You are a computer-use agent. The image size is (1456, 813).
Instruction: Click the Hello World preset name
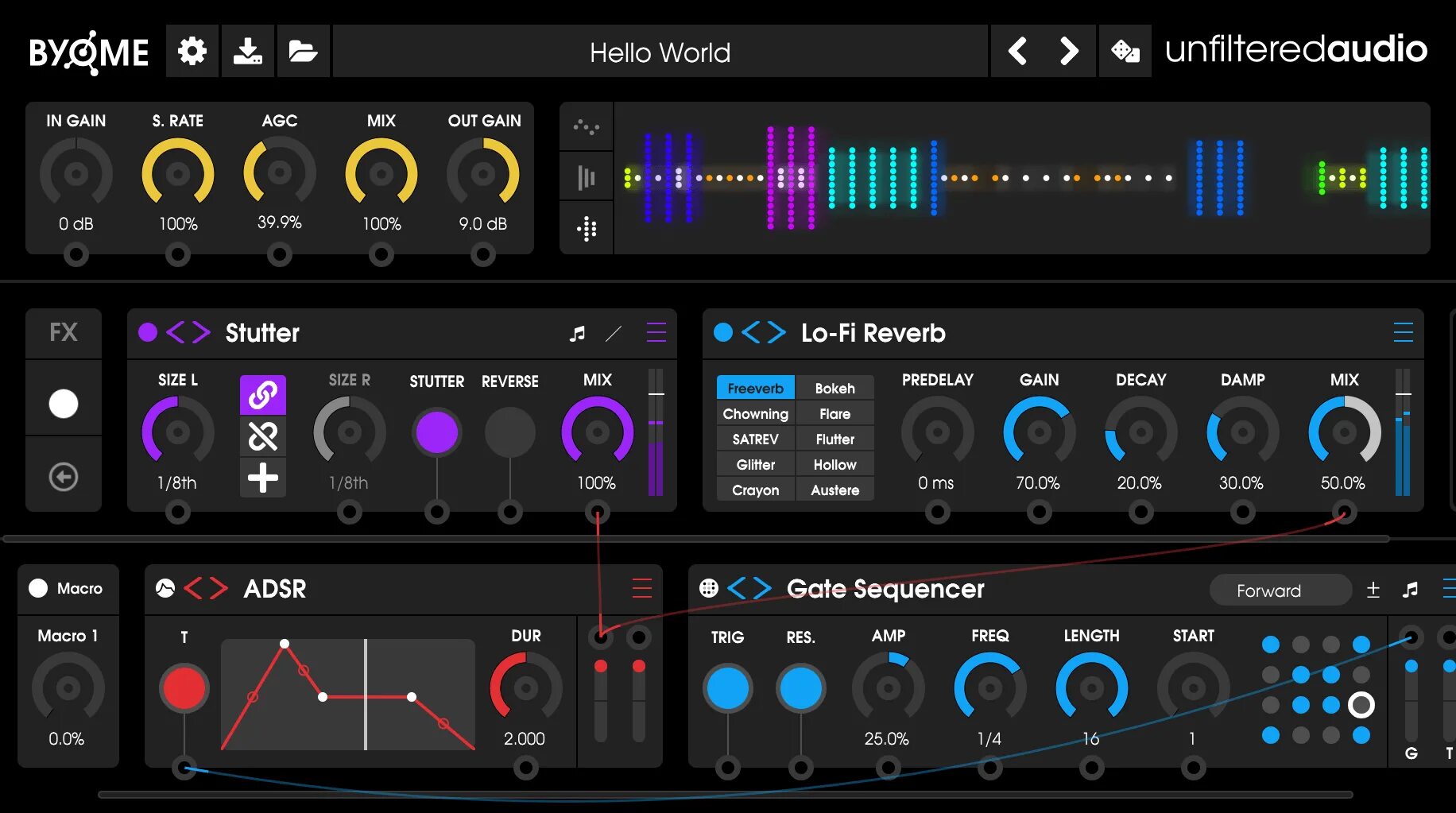(660, 52)
